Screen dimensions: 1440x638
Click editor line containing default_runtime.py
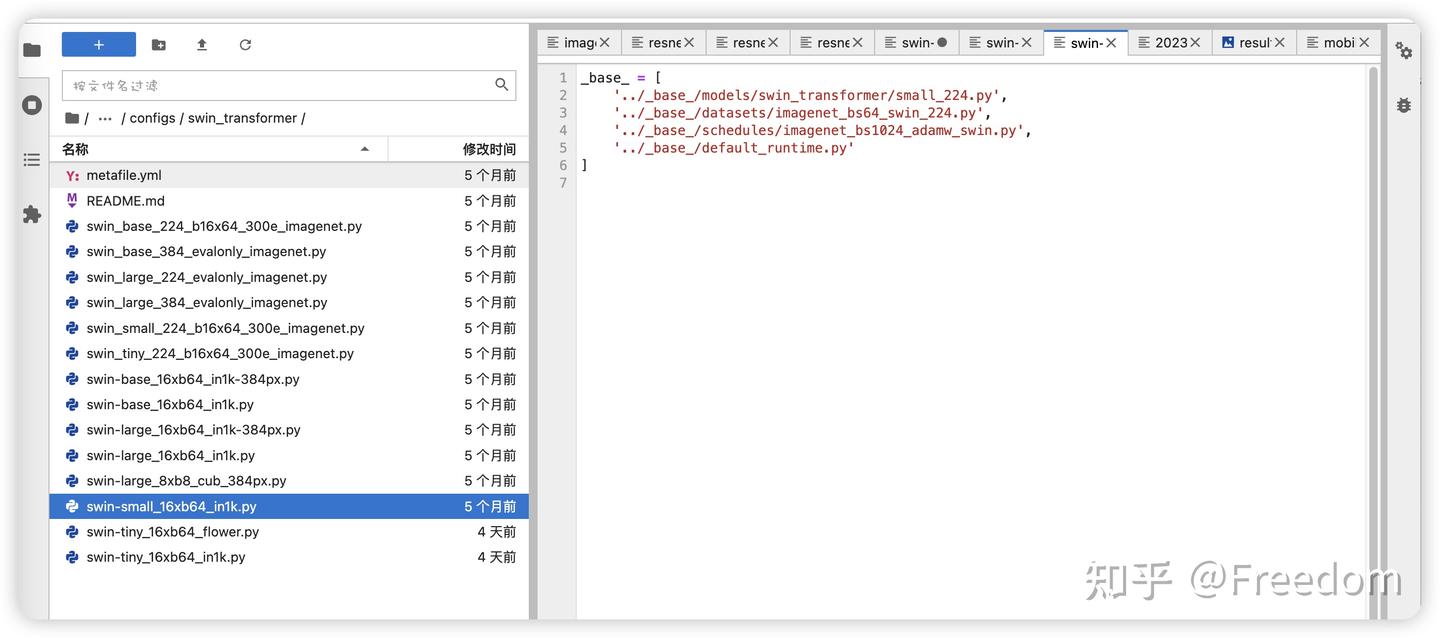click(735, 148)
